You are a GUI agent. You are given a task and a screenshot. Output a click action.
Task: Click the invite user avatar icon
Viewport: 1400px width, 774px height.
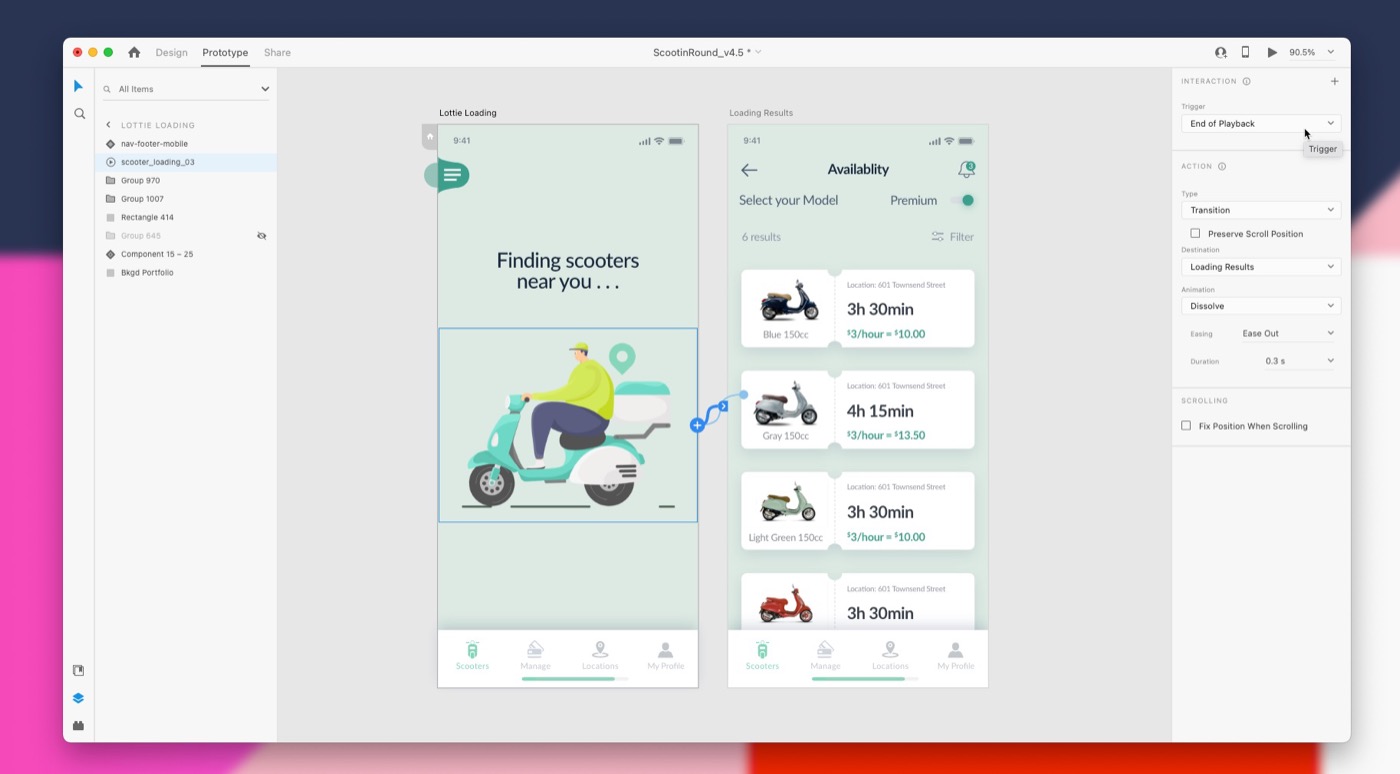[x=1220, y=52]
